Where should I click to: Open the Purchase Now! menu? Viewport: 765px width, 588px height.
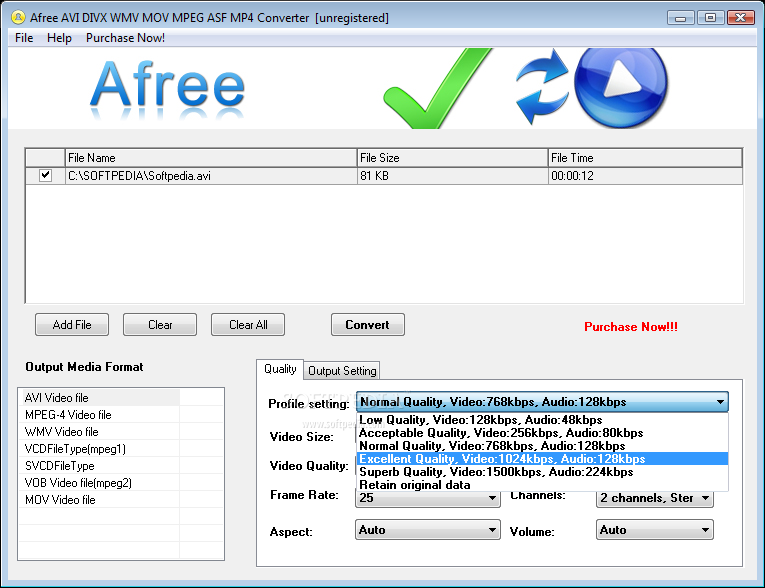pos(125,38)
